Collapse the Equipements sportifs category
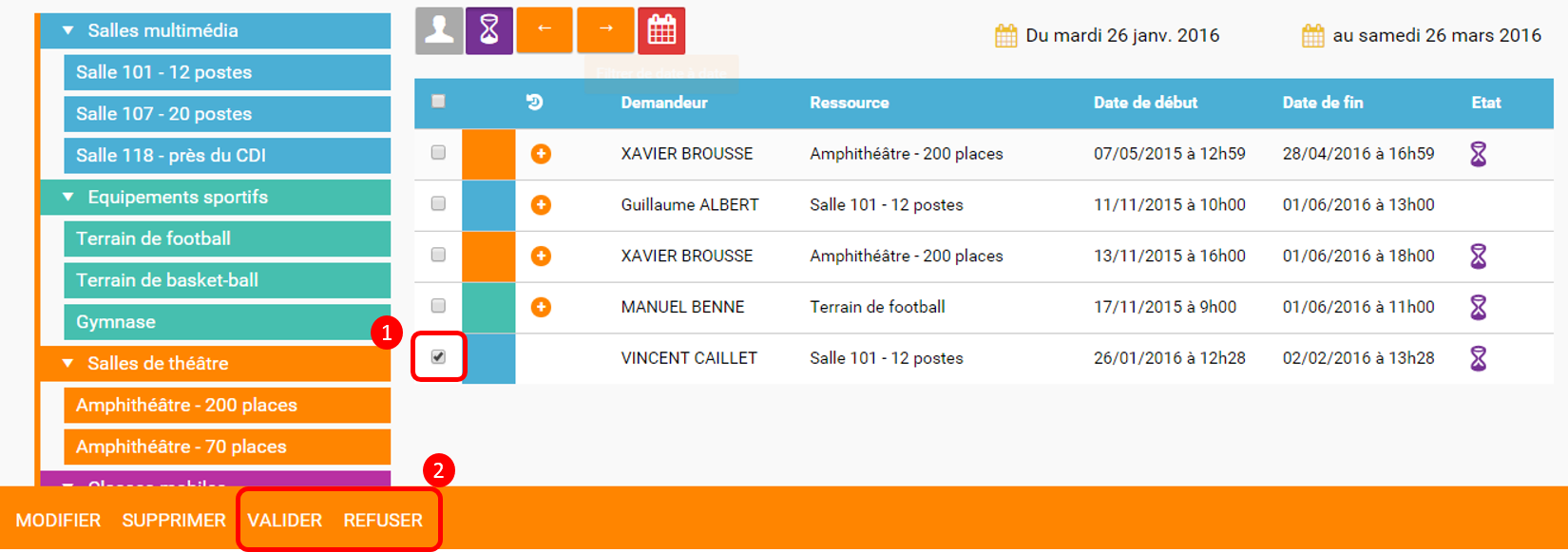 pyautogui.click(x=68, y=197)
